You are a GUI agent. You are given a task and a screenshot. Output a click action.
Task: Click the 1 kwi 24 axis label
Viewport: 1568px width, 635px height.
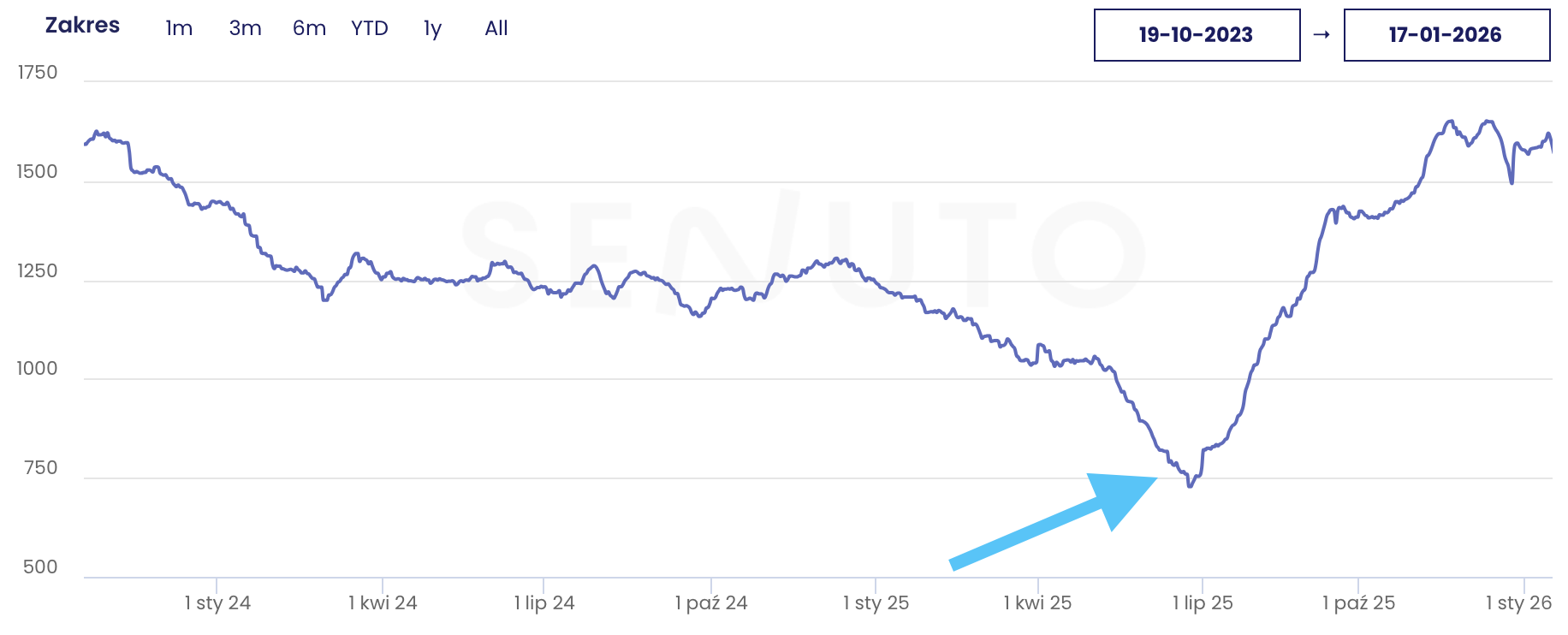point(383,602)
